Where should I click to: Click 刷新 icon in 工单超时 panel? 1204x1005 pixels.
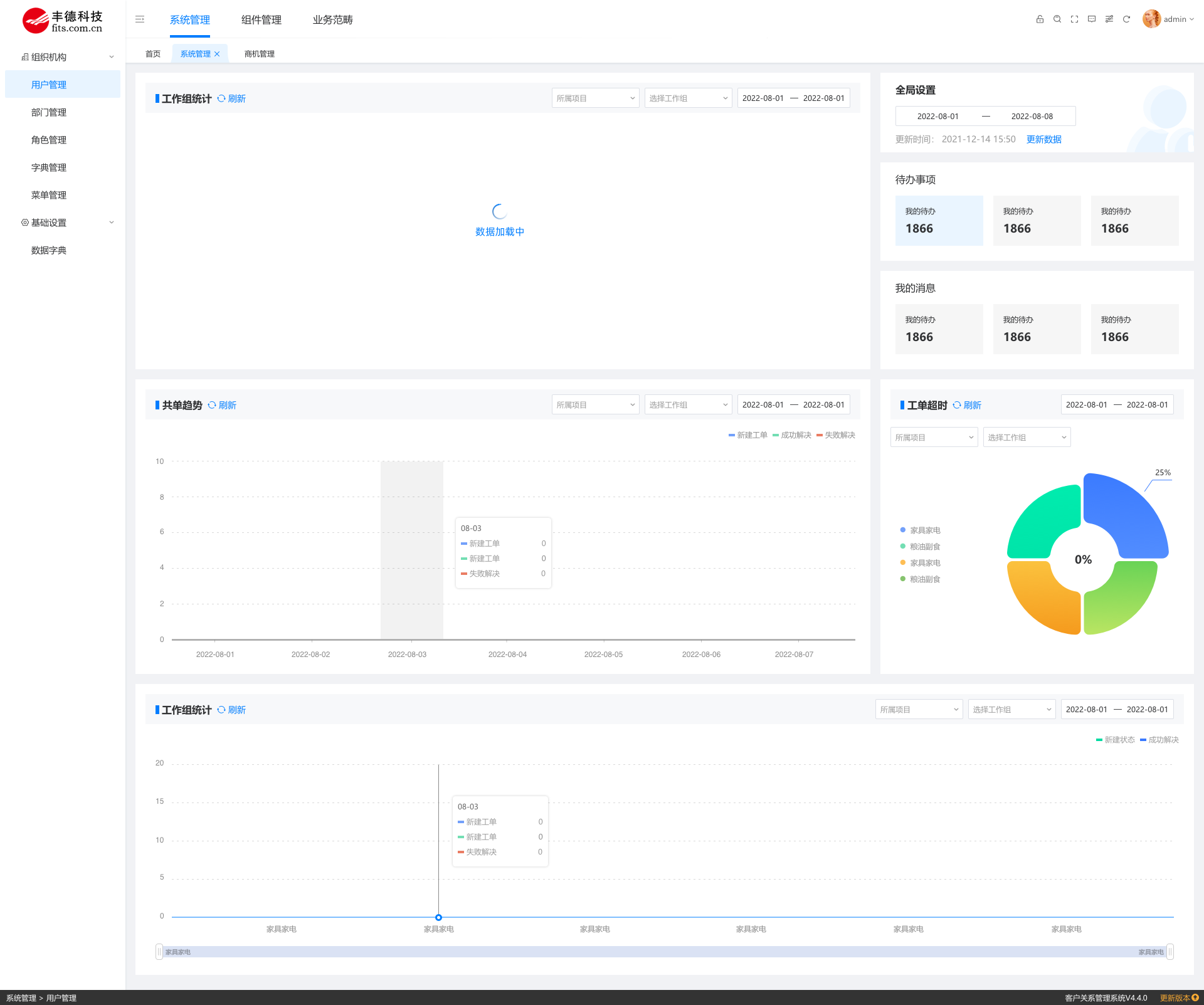pyautogui.click(x=957, y=405)
